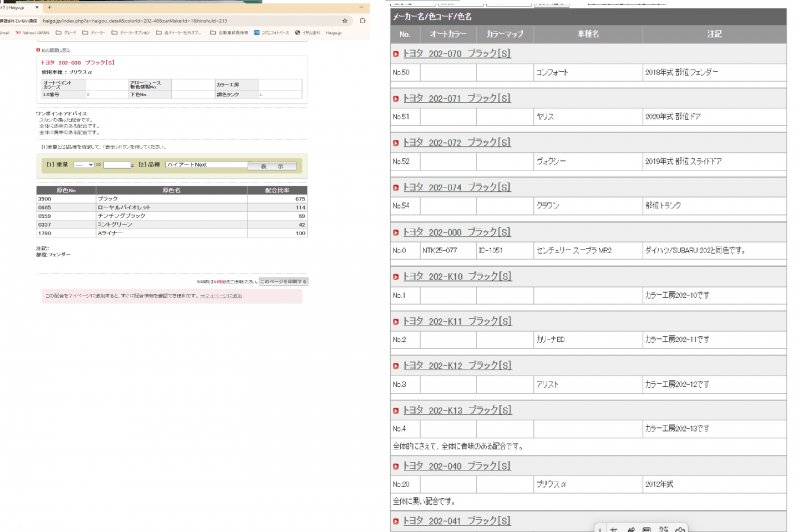
Task: Open トヨタ 202-070 ブラック[S] link
Action: (x=457, y=54)
